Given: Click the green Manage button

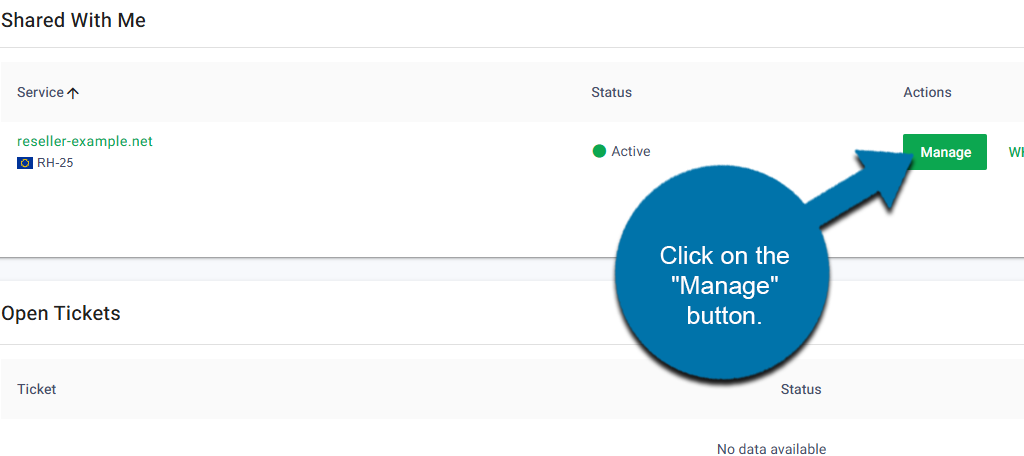Looking at the screenshot, I should click(x=944, y=152).
